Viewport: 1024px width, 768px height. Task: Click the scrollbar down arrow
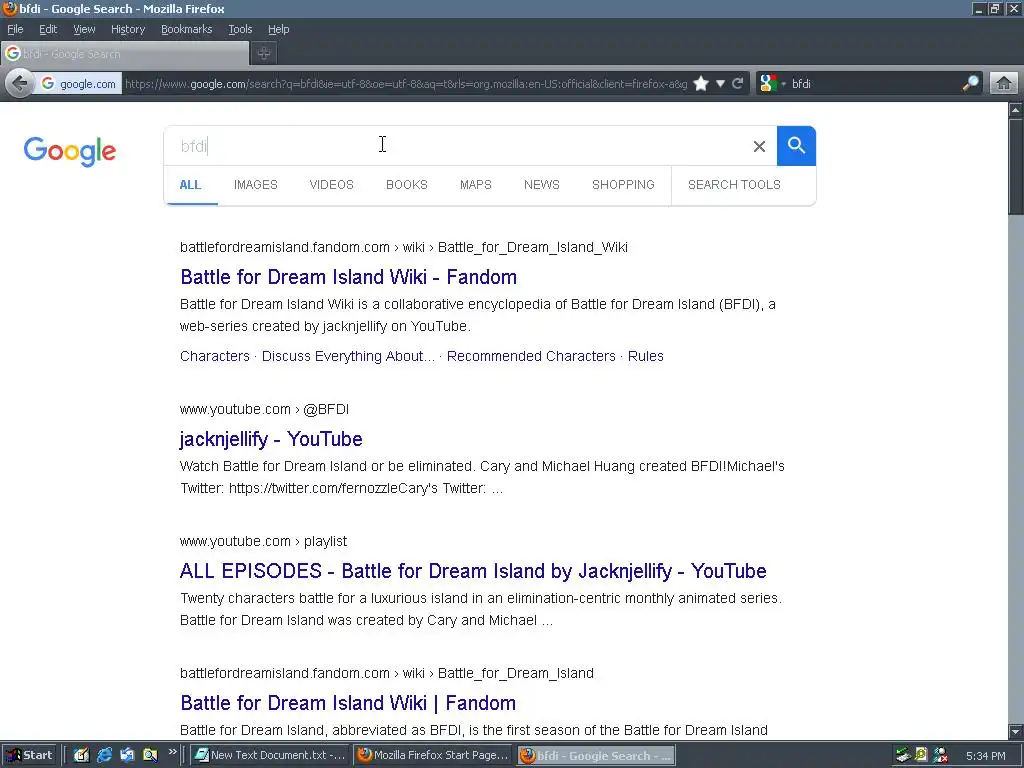click(x=1016, y=731)
